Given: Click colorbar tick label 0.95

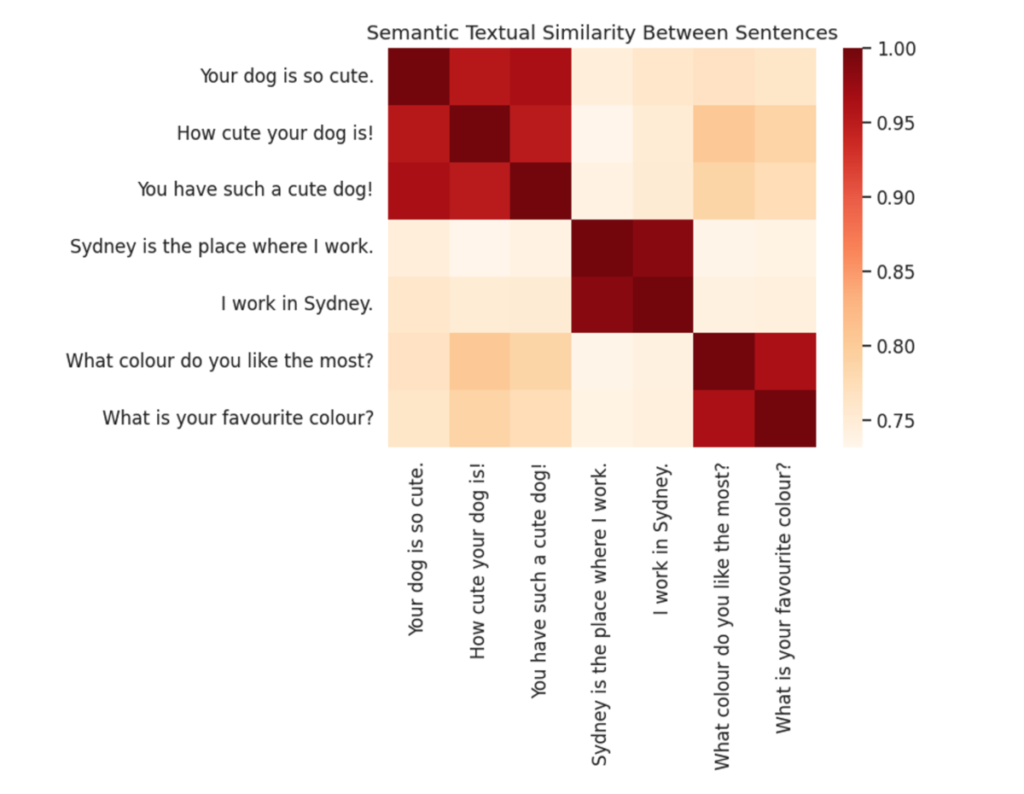Looking at the screenshot, I should (x=895, y=123).
